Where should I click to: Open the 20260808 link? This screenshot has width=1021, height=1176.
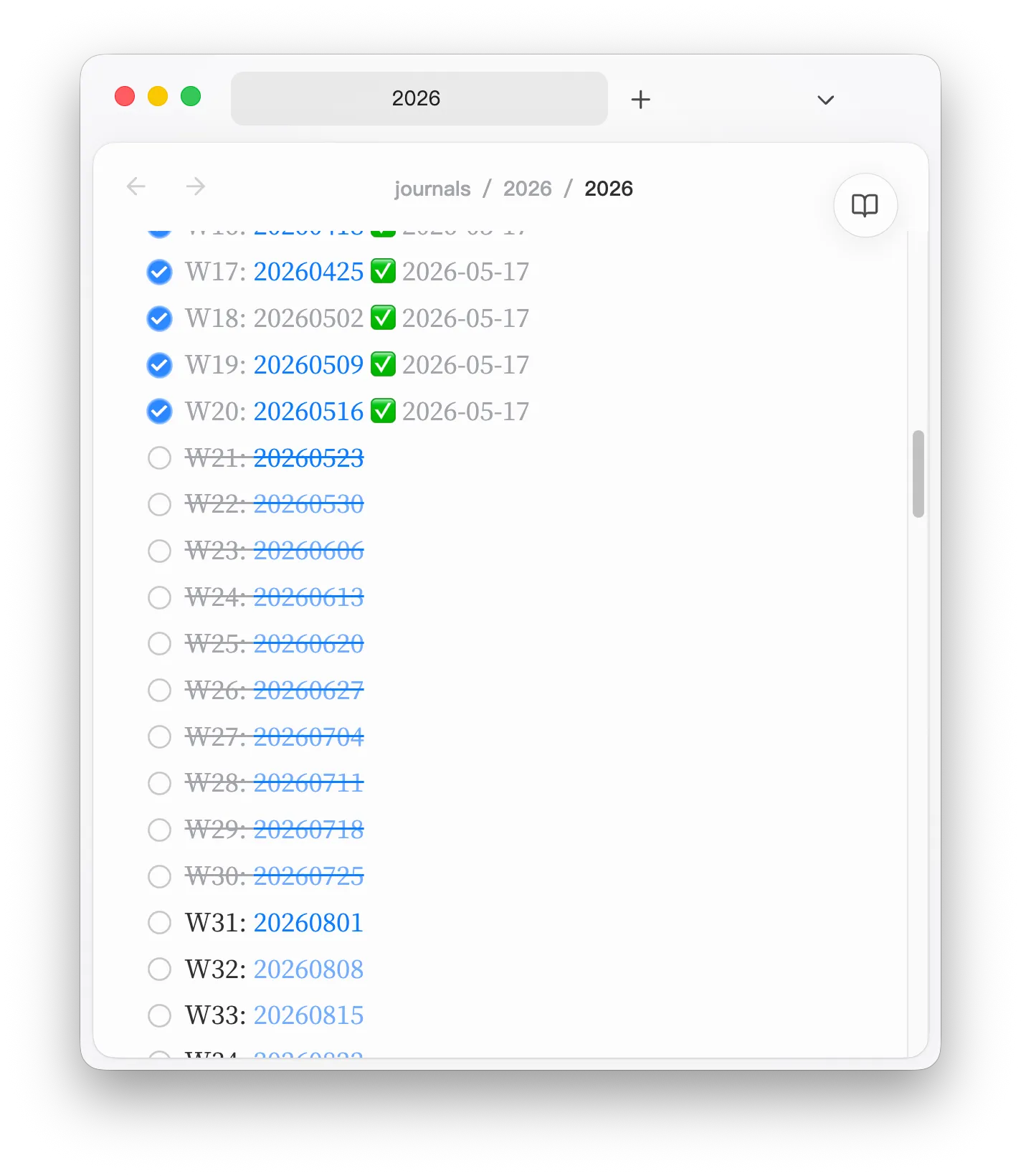[308, 969]
